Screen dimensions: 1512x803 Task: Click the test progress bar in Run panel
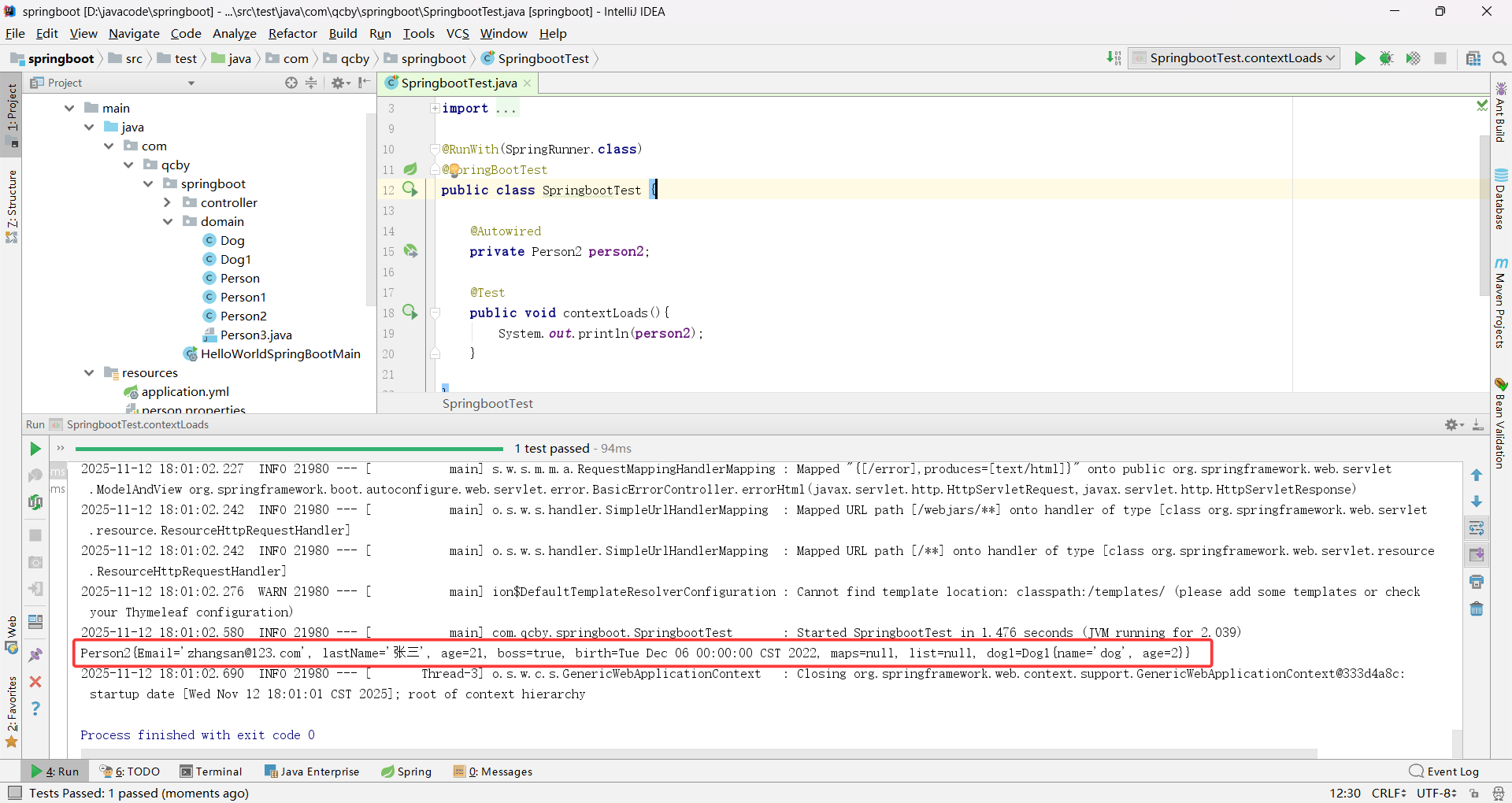pyautogui.click(x=289, y=449)
